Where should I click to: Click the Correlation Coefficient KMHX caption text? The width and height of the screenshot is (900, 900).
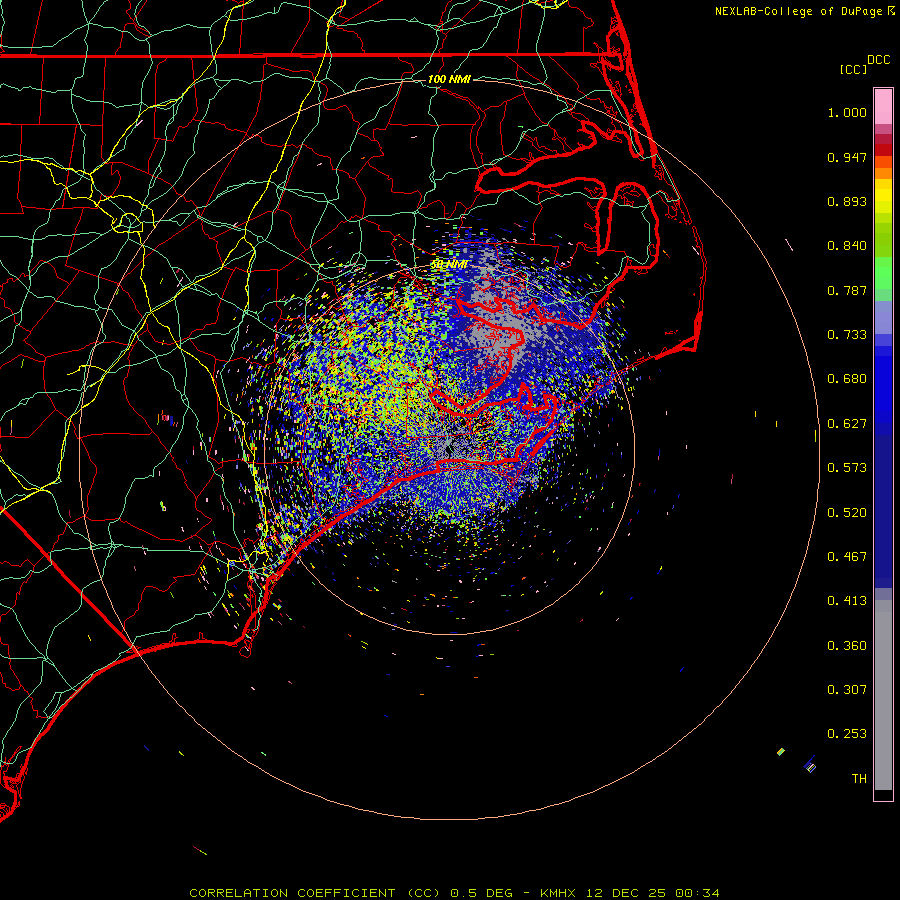(x=454, y=893)
